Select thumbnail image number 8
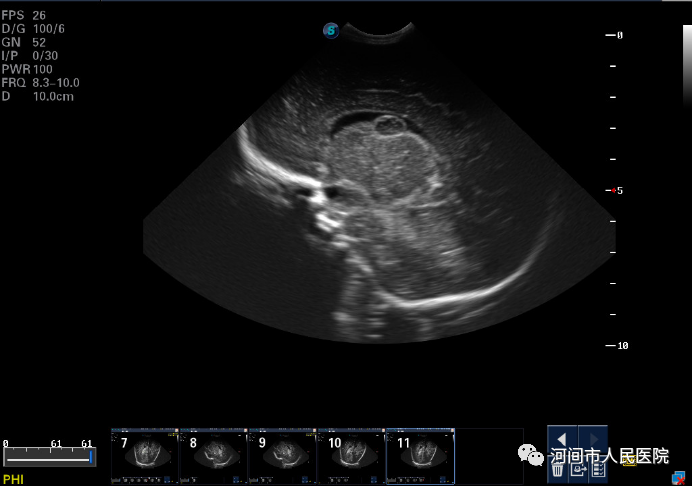 click(x=213, y=455)
